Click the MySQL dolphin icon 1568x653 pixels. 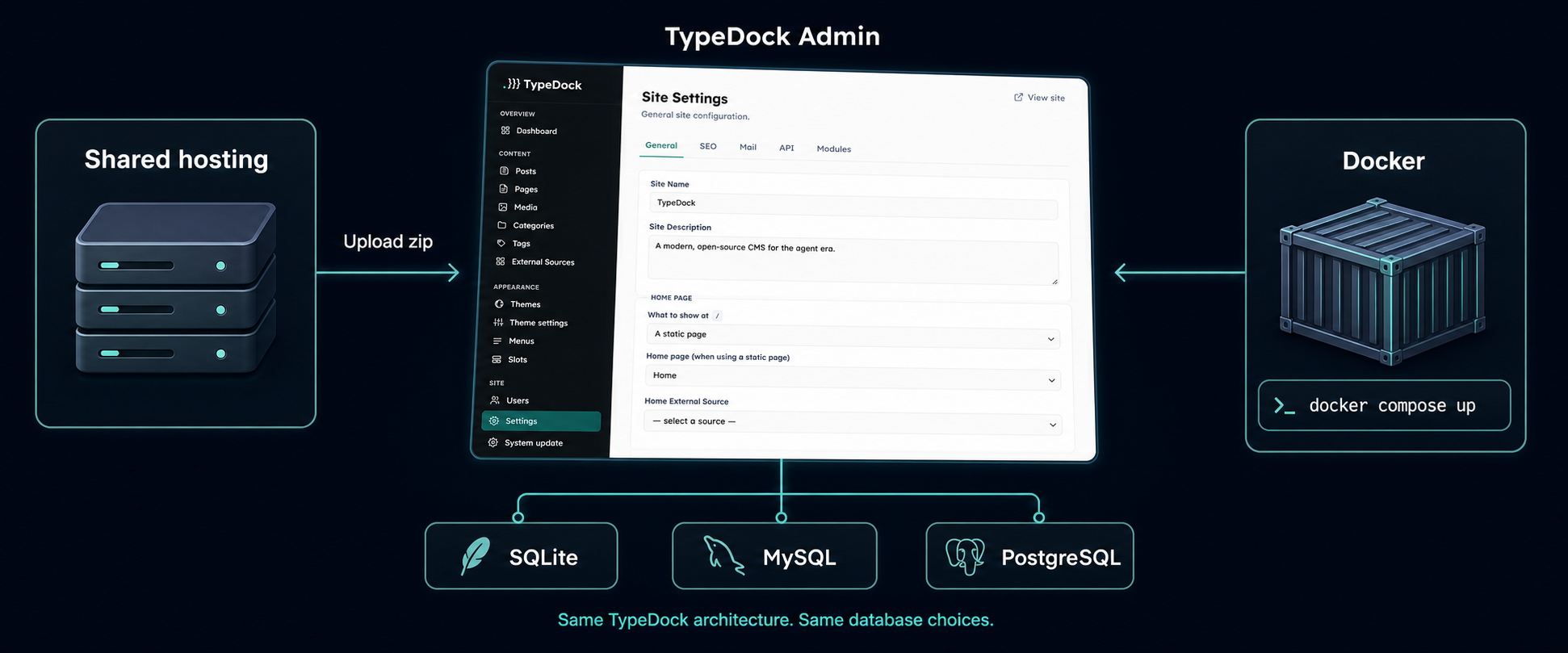[723, 555]
